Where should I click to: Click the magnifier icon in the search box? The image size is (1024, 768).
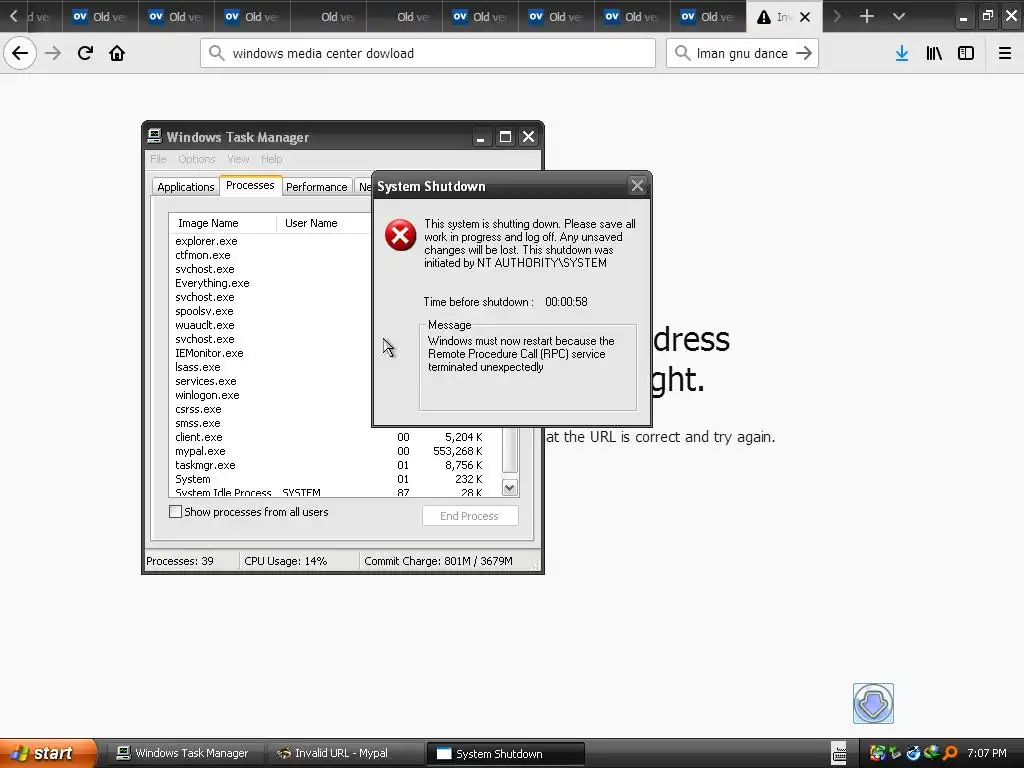[x=682, y=53]
